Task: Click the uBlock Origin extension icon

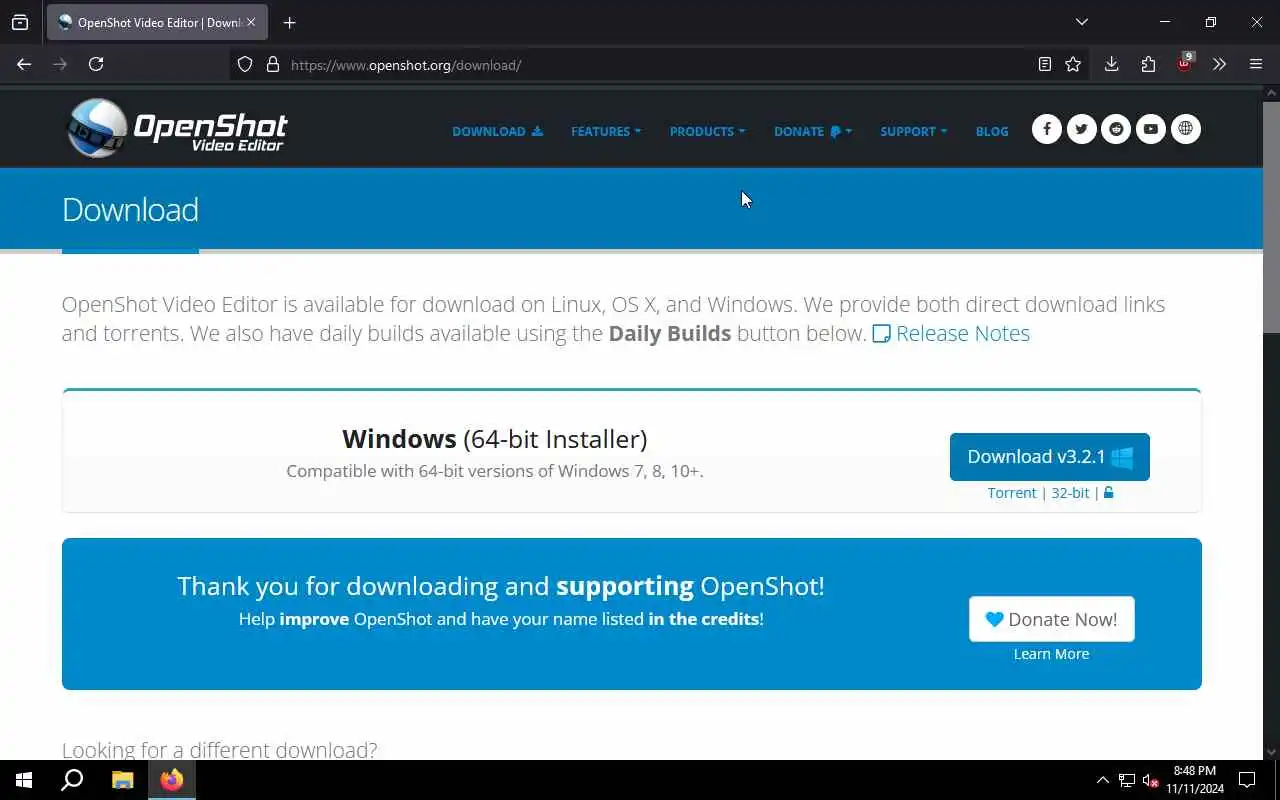Action: (1184, 64)
